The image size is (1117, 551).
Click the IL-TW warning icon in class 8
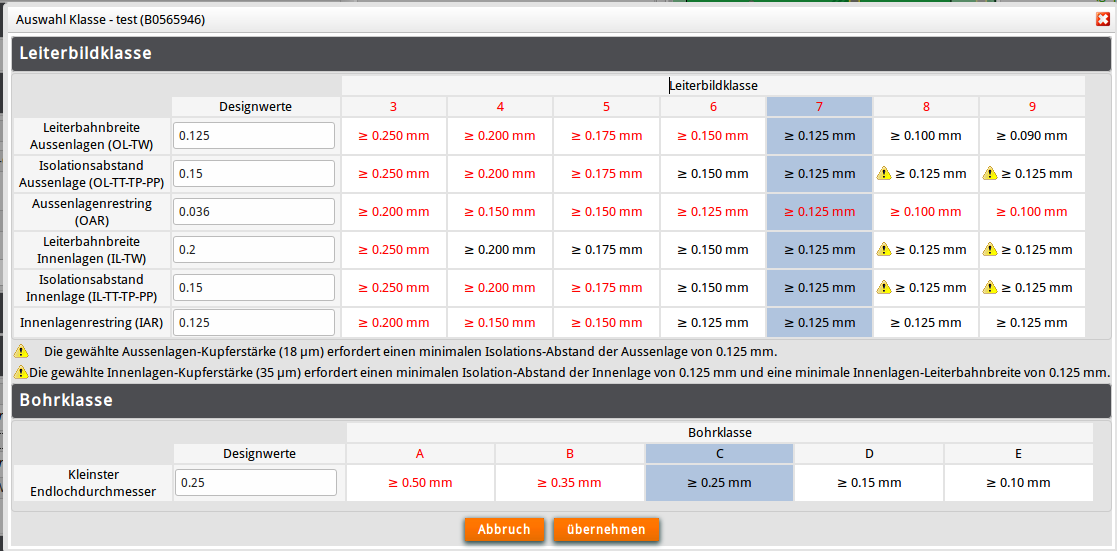(x=883, y=249)
